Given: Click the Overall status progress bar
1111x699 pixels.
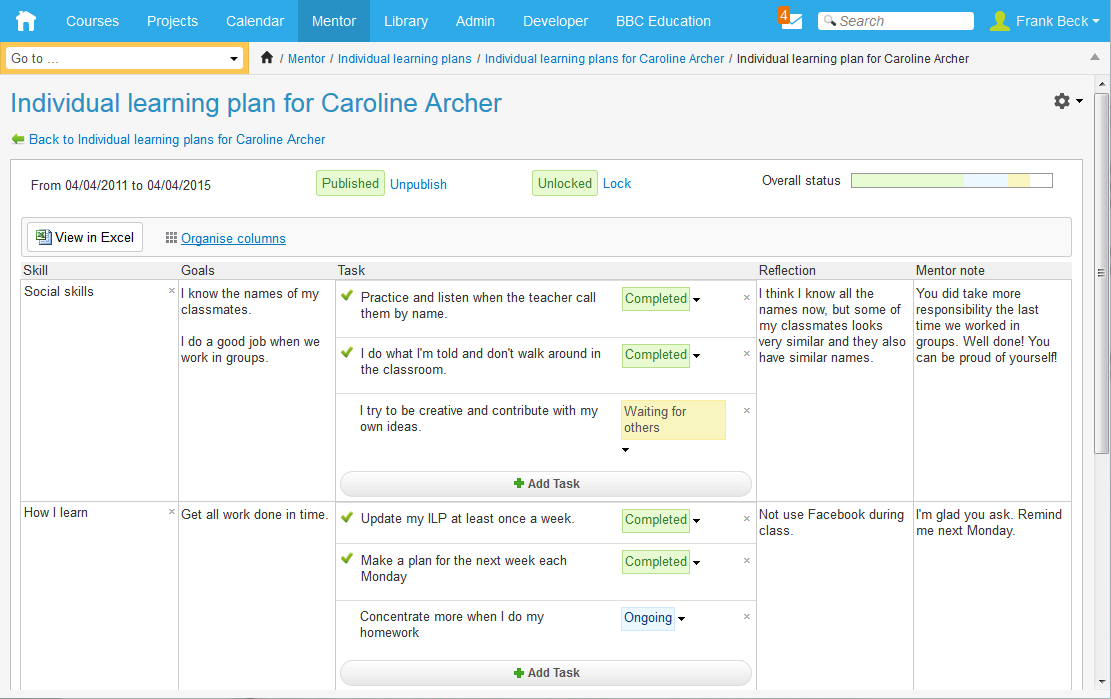Looking at the screenshot, I should (x=951, y=181).
